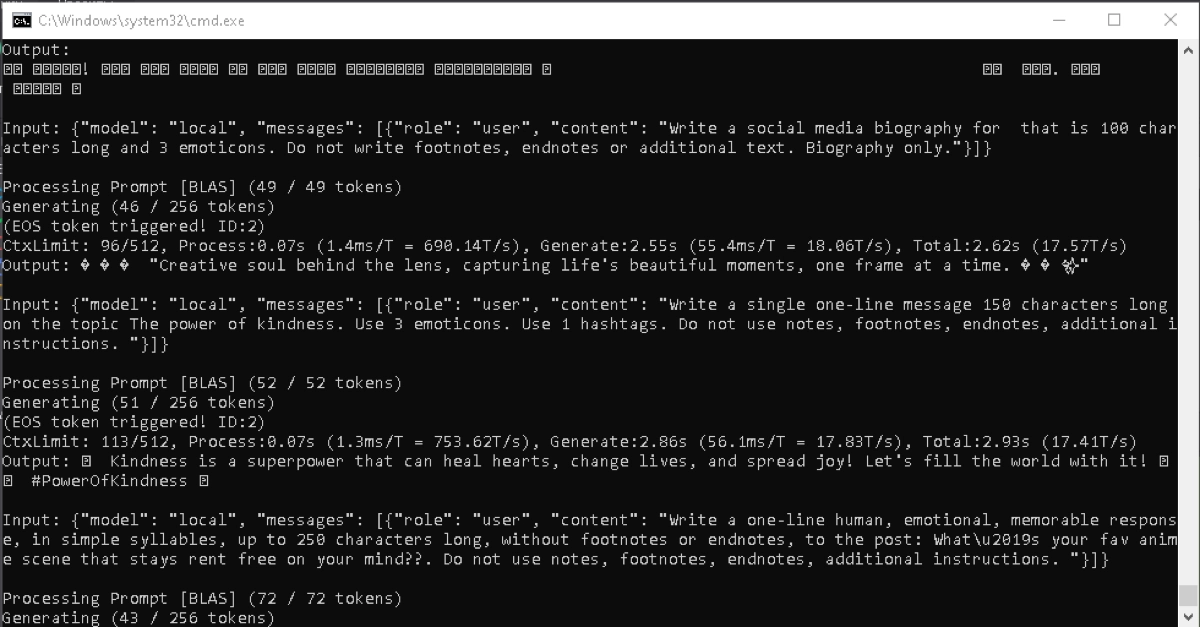
Task: Select the Processing Prompt (49 / 49 tokens) line
Action: (202, 187)
